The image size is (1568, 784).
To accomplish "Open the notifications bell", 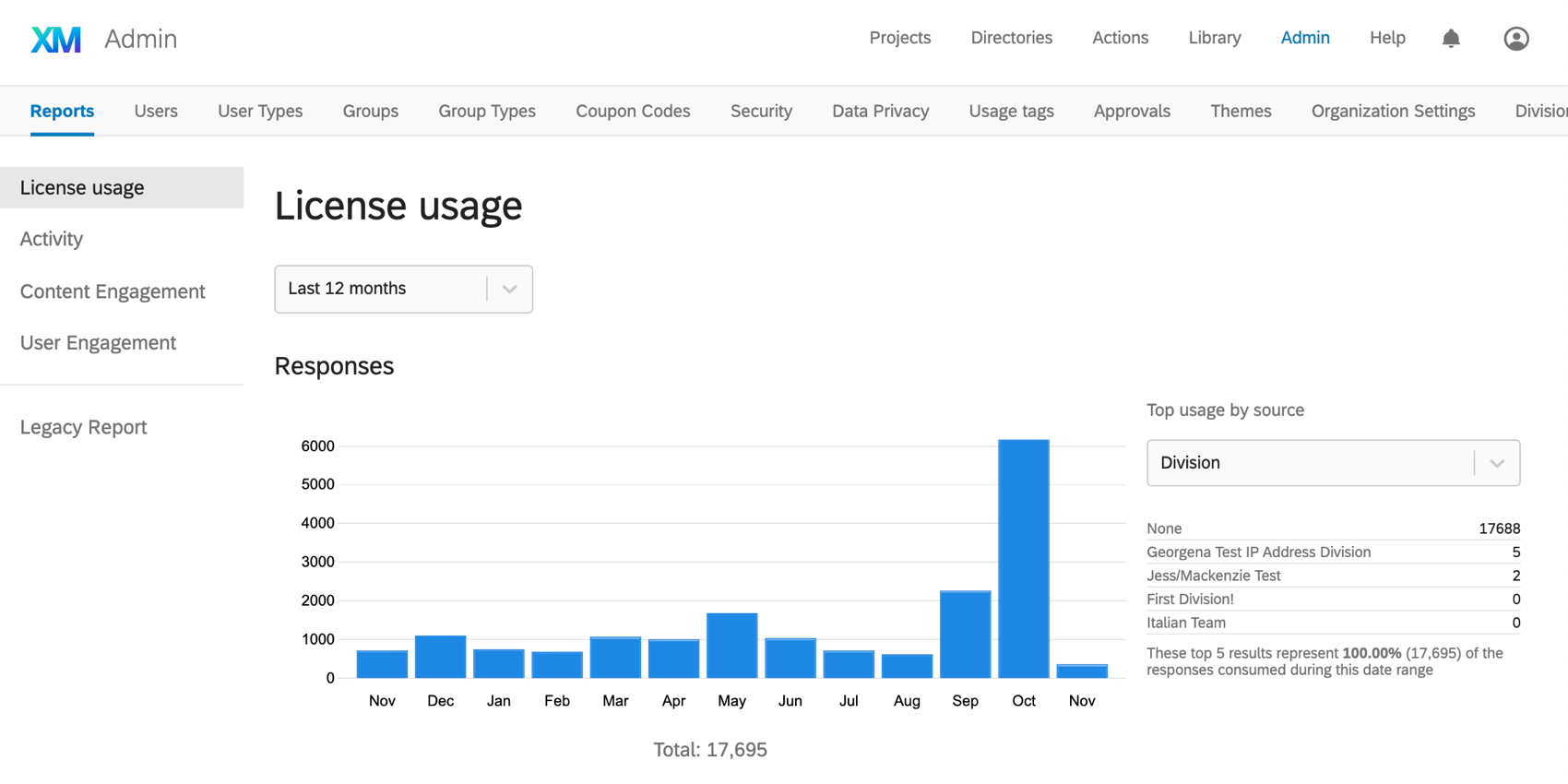I will tap(1451, 38).
